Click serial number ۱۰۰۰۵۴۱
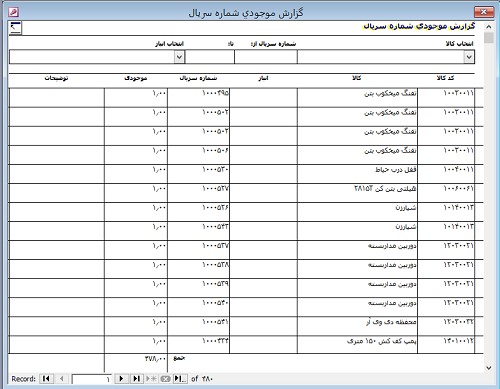This screenshot has width=500, height=389. pos(215,322)
